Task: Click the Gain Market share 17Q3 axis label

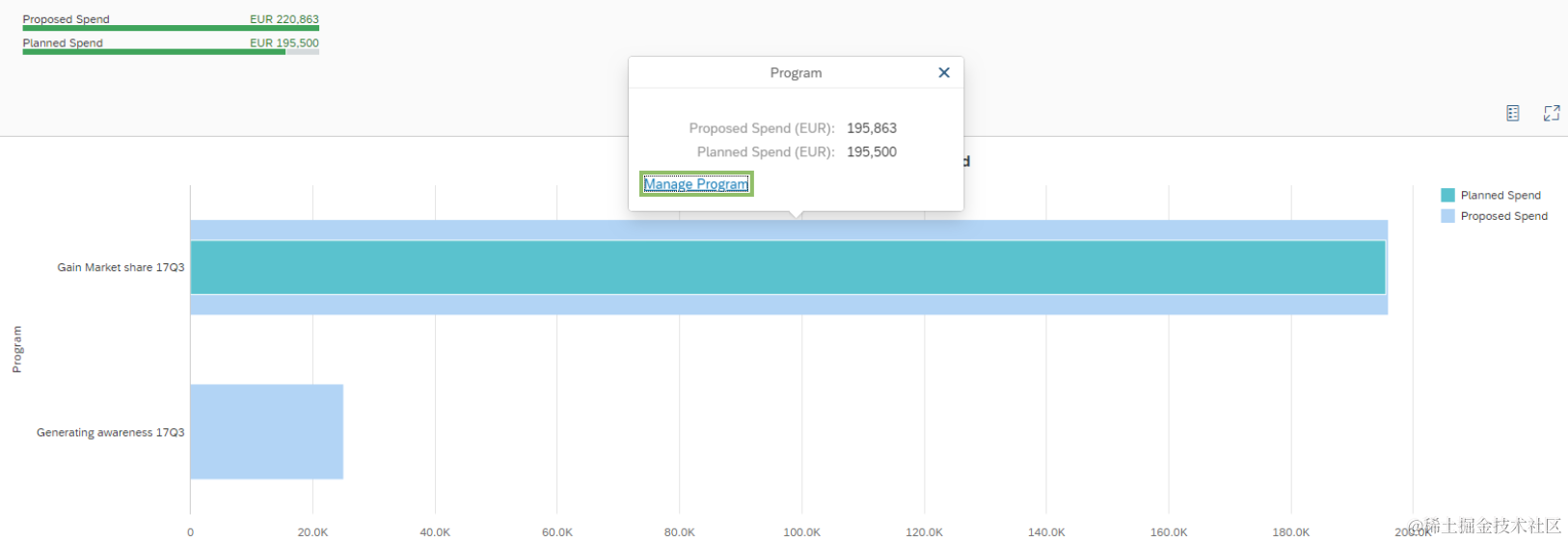Action: (121, 267)
